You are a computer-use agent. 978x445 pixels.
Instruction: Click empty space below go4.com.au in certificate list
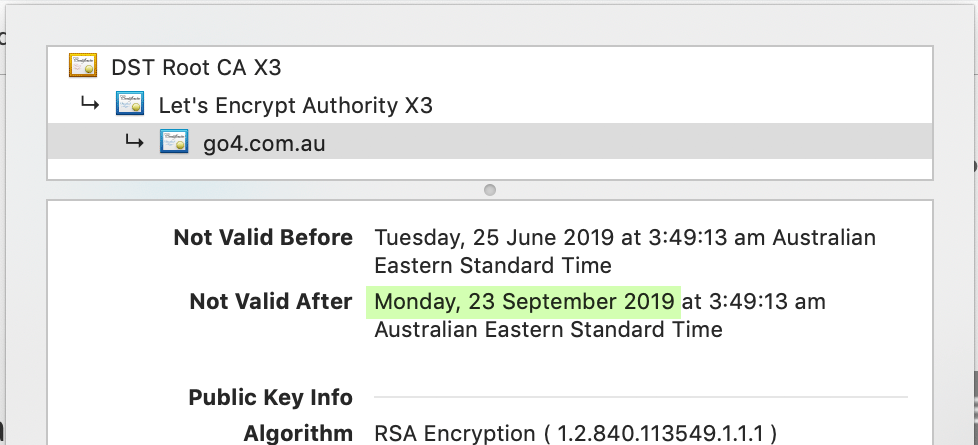click(490, 169)
